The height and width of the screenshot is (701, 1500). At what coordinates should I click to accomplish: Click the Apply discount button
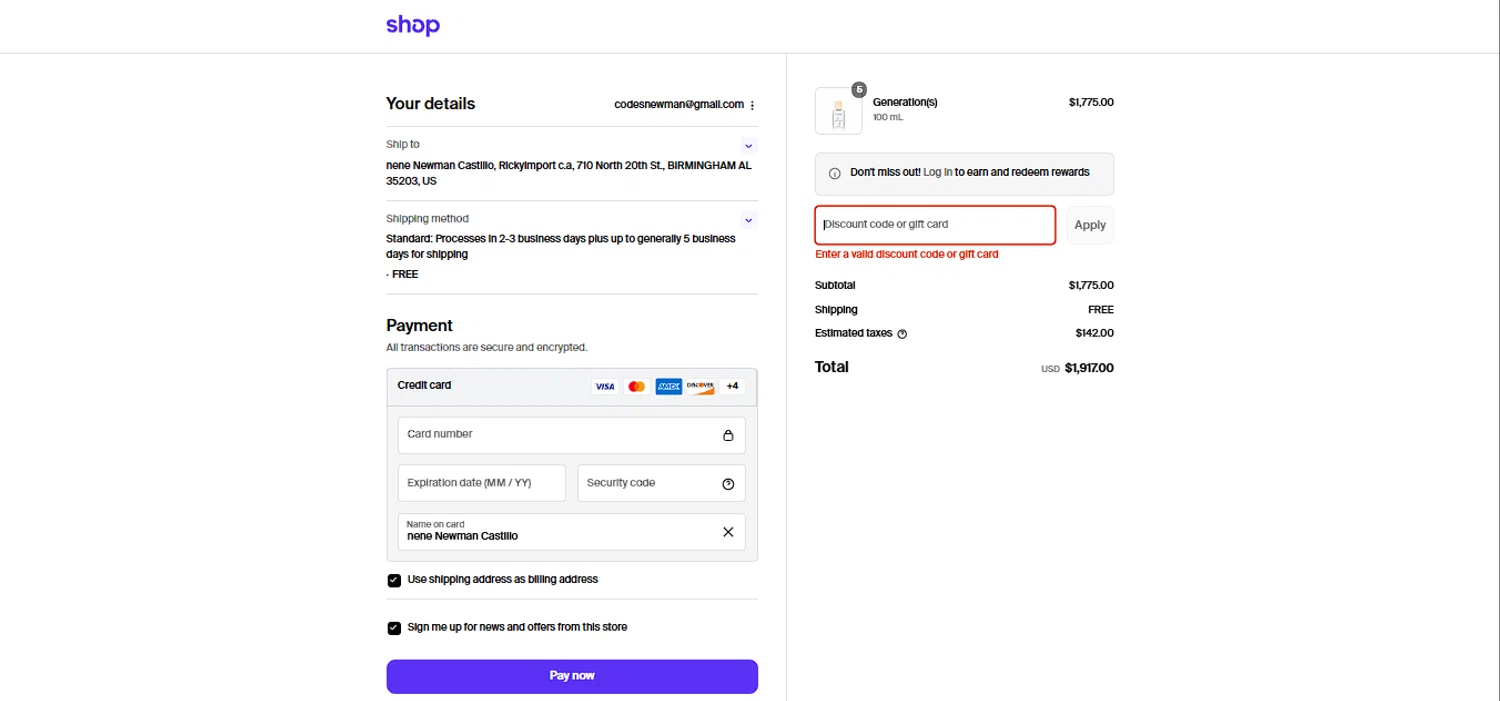[1089, 225]
